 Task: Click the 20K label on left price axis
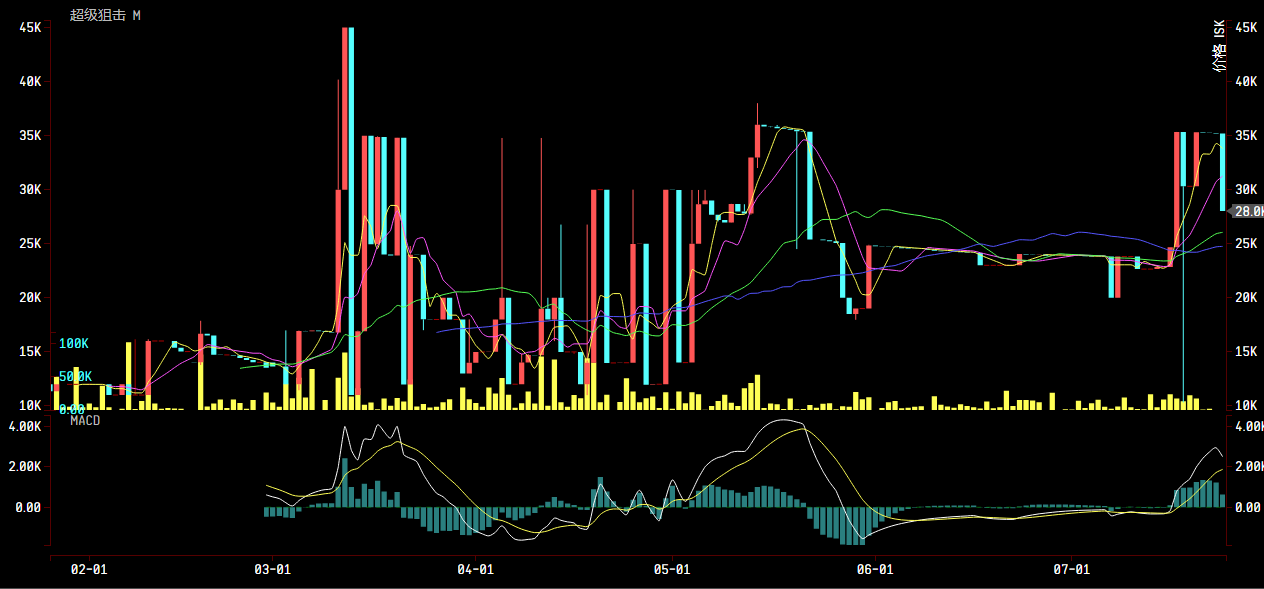[x=30, y=298]
